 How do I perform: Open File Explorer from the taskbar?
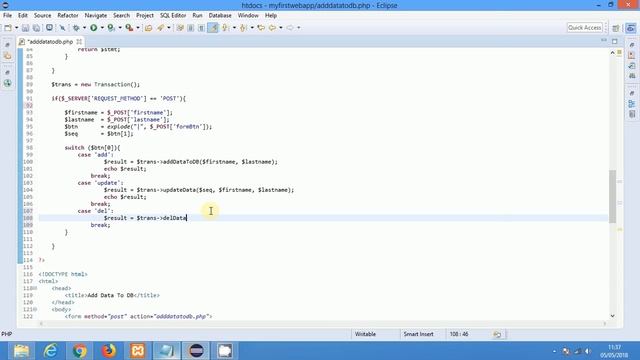pyautogui.click(x=21, y=351)
